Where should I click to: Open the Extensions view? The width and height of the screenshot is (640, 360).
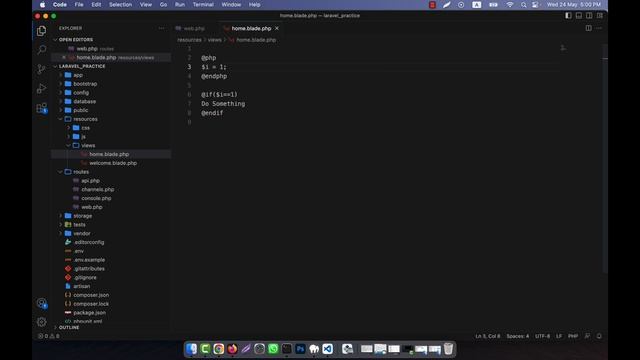[x=41, y=108]
